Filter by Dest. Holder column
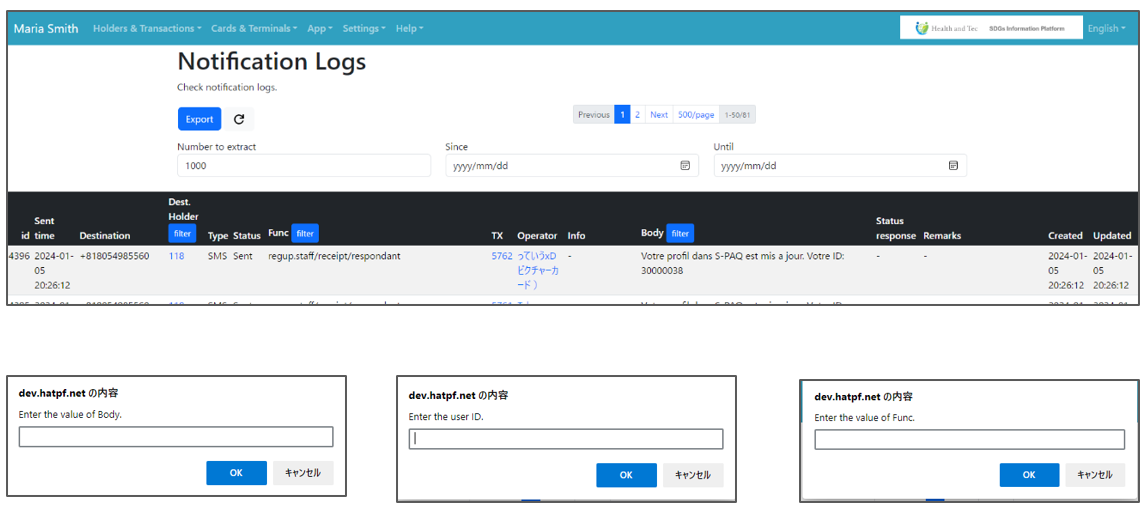Screen dimensions: 1148x508 (182, 234)
